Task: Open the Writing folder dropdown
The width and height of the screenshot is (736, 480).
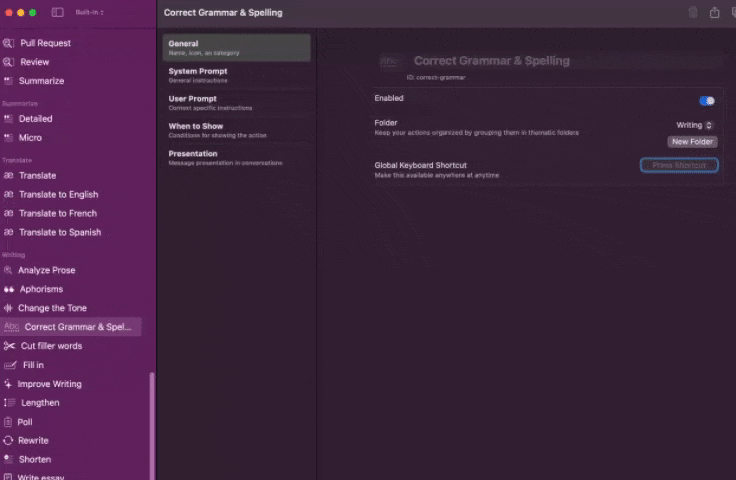Action: click(694, 125)
